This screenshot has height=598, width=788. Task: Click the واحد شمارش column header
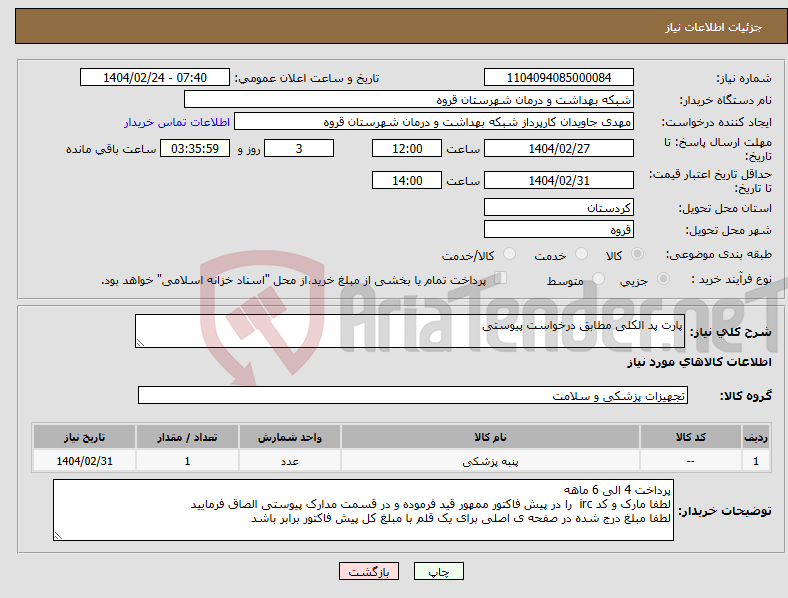point(290,437)
